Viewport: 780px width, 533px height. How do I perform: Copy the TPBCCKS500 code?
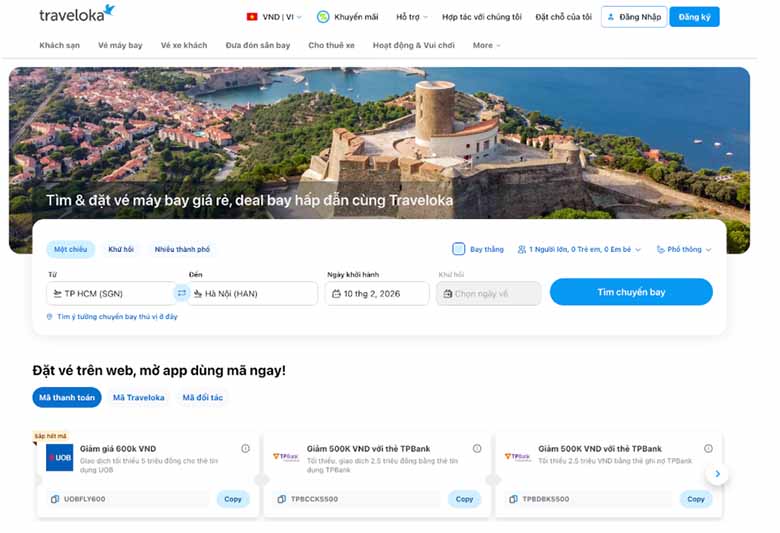tap(464, 499)
